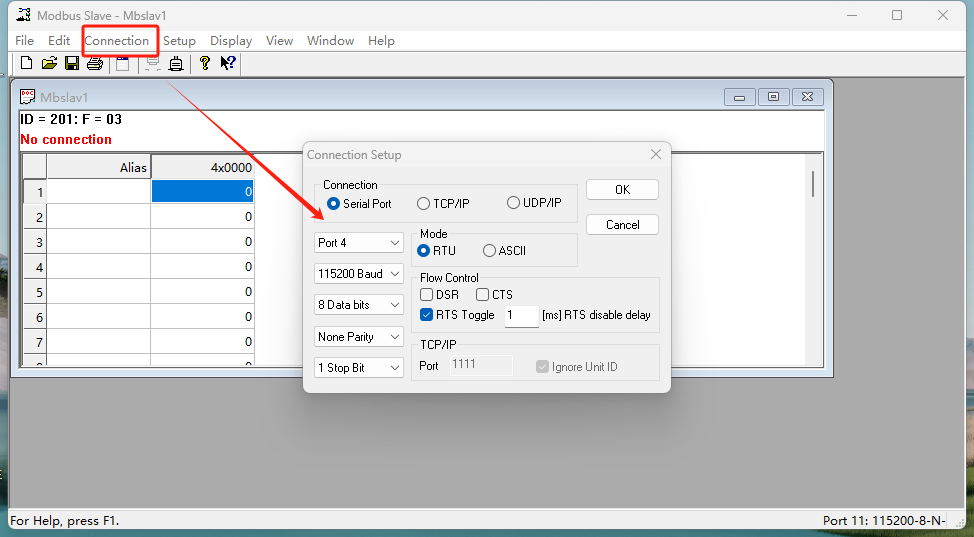Close the Connection Setup dialog
The width and height of the screenshot is (974, 537).
tap(656, 154)
